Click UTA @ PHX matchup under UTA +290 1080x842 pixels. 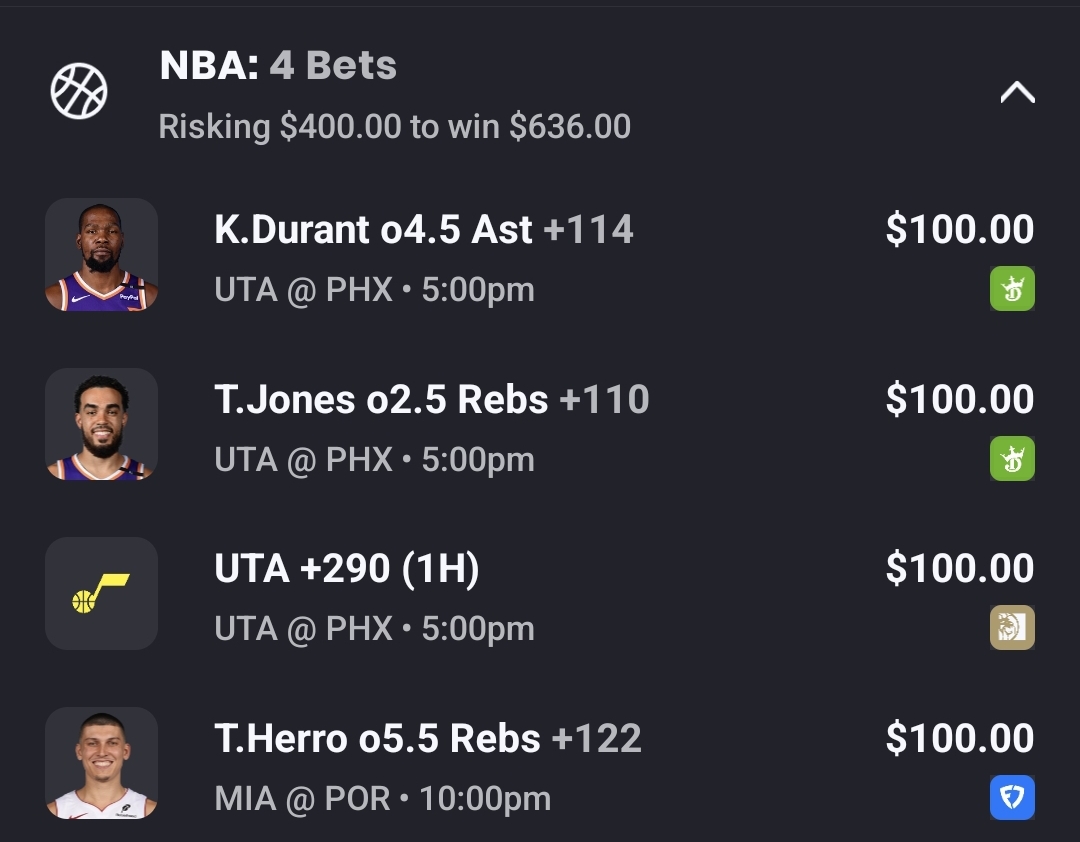click(374, 629)
